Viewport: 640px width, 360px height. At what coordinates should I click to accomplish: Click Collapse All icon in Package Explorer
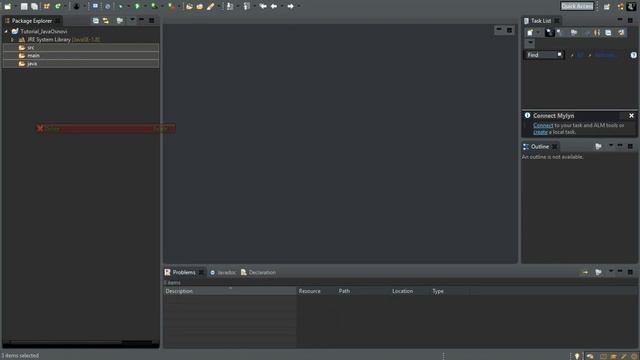pos(96,20)
